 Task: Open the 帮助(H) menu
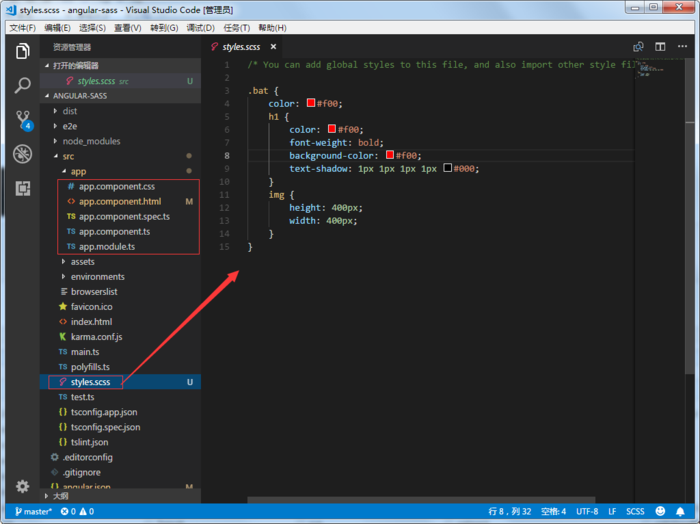point(272,28)
